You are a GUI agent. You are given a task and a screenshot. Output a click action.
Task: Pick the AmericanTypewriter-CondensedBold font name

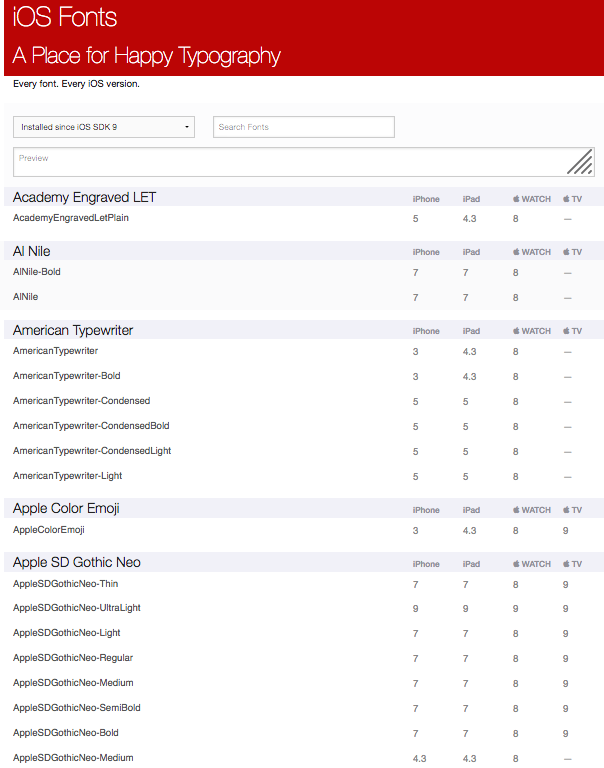coord(91,426)
